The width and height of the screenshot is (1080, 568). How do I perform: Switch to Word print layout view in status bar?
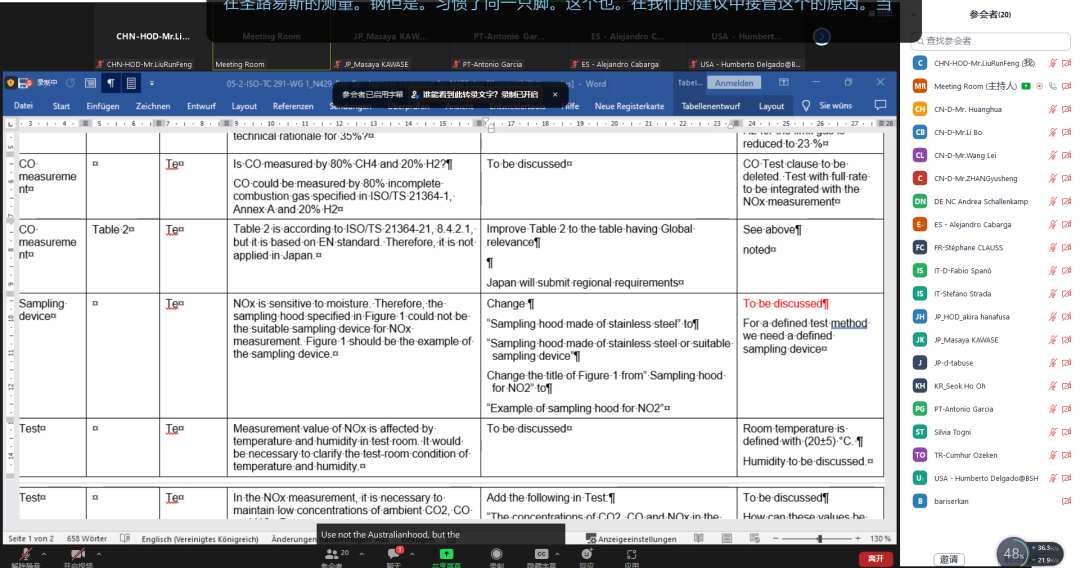[x=727, y=538]
